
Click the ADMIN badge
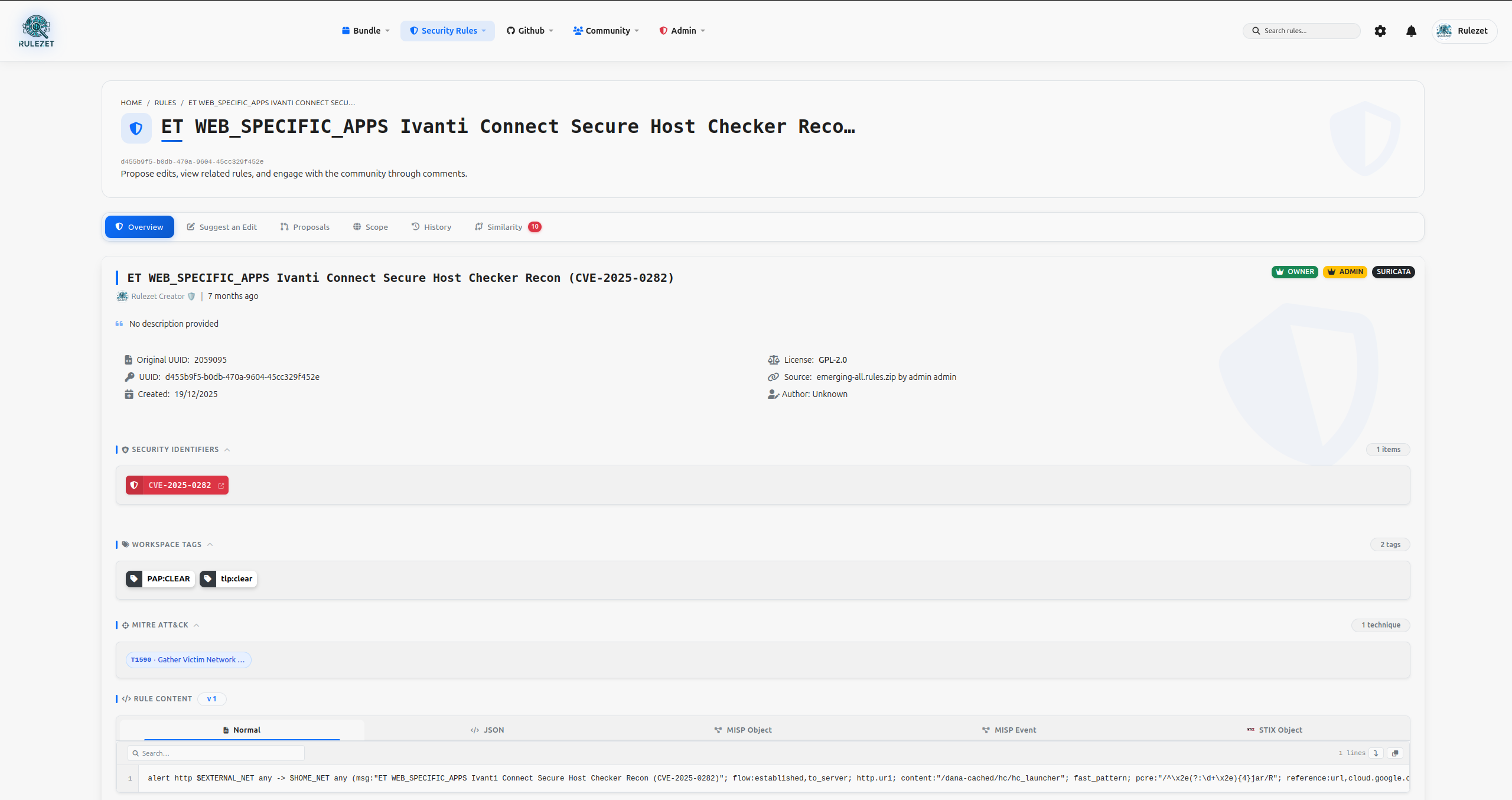click(x=1345, y=272)
